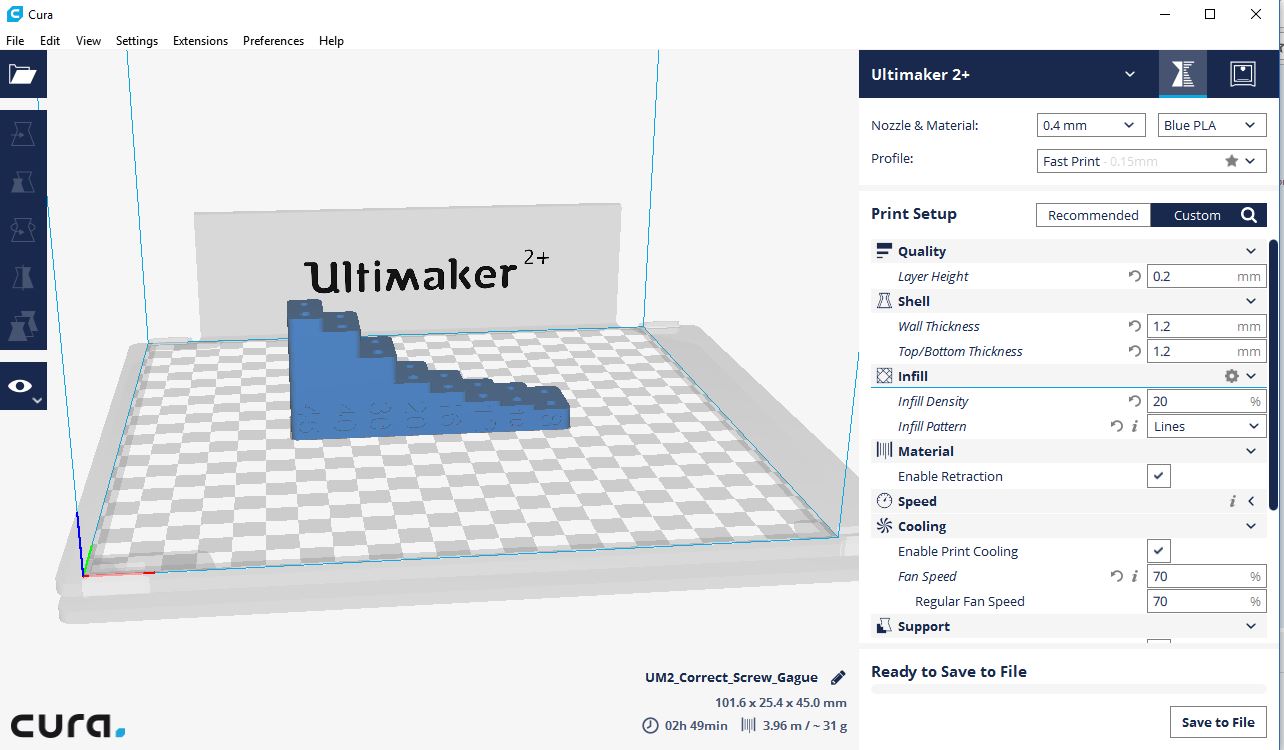Open the Nozzle size 0.4 mm dropdown
The image size is (1284, 750).
1090,125
